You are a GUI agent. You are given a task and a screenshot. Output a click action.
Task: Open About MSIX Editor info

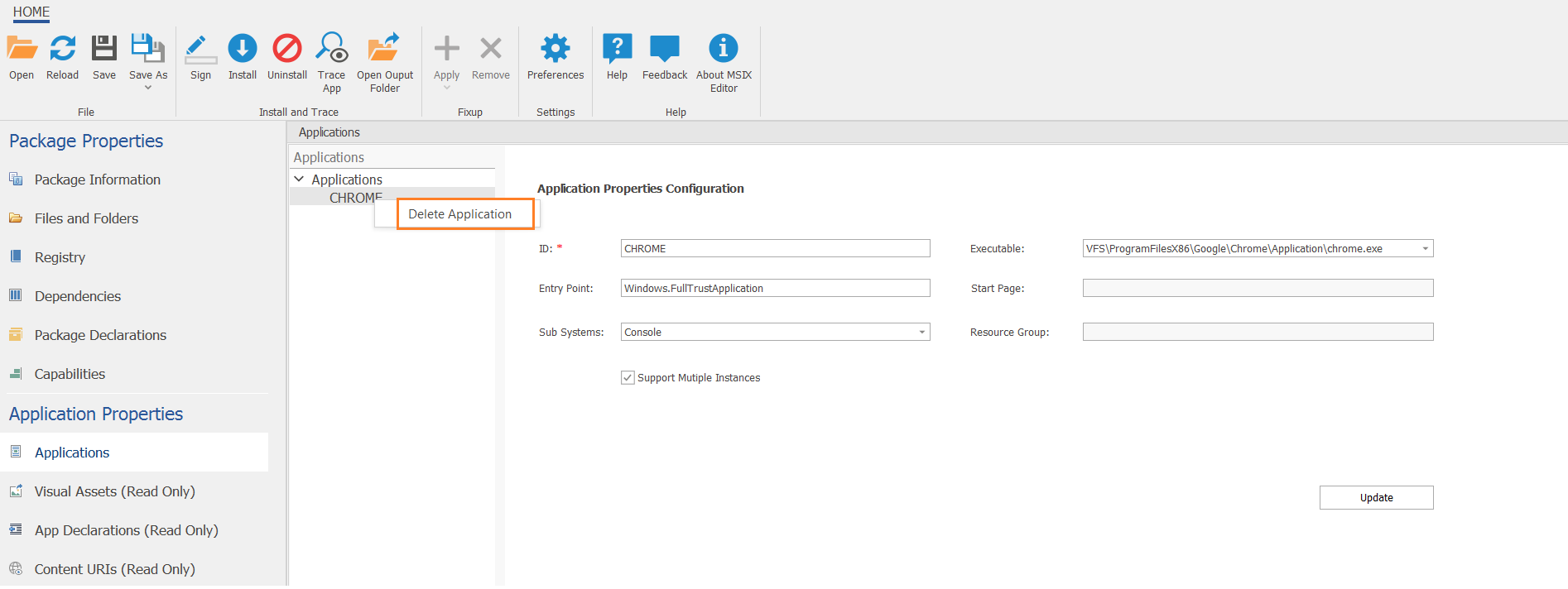pyautogui.click(x=723, y=49)
